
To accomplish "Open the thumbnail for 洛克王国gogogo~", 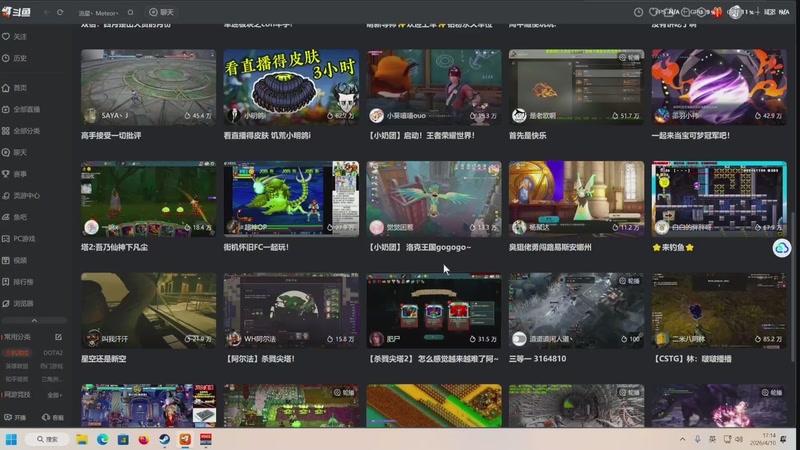I will coord(434,199).
